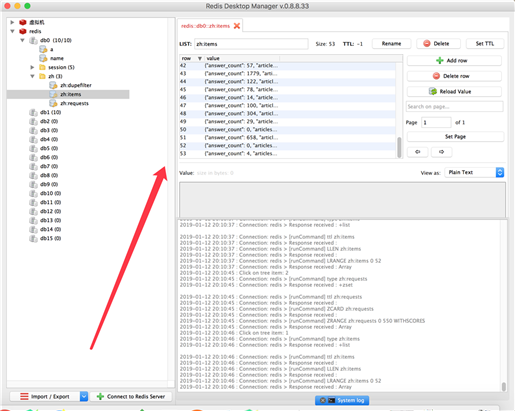The image size is (515, 411).
Task: Click Connect to Redis Server button
Action: pyautogui.click(x=131, y=396)
